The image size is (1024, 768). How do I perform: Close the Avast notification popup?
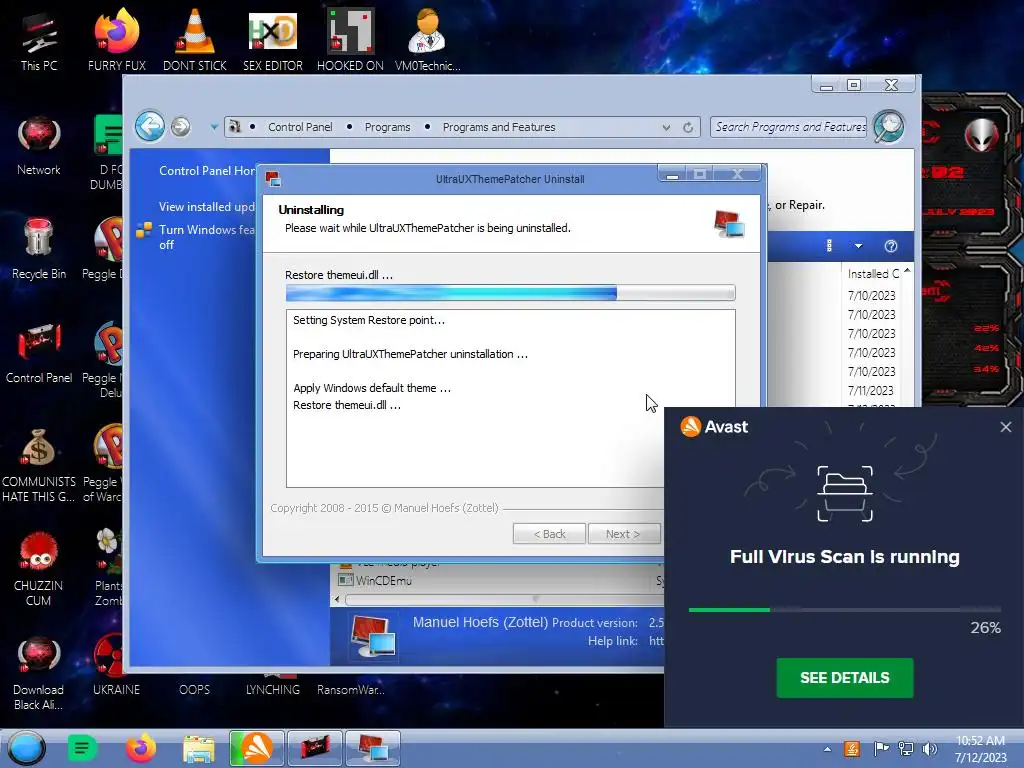1006,427
